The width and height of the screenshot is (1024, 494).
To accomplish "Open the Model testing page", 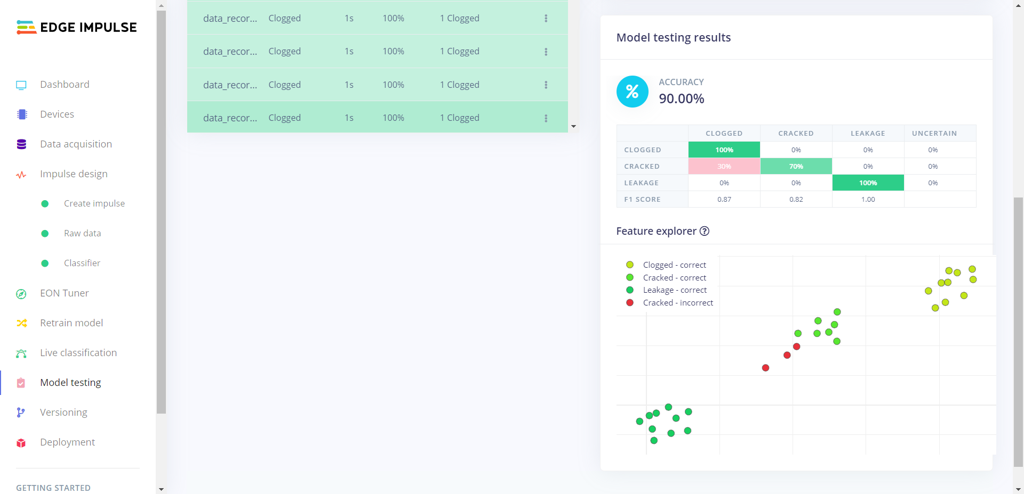I will click(x=70, y=383).
